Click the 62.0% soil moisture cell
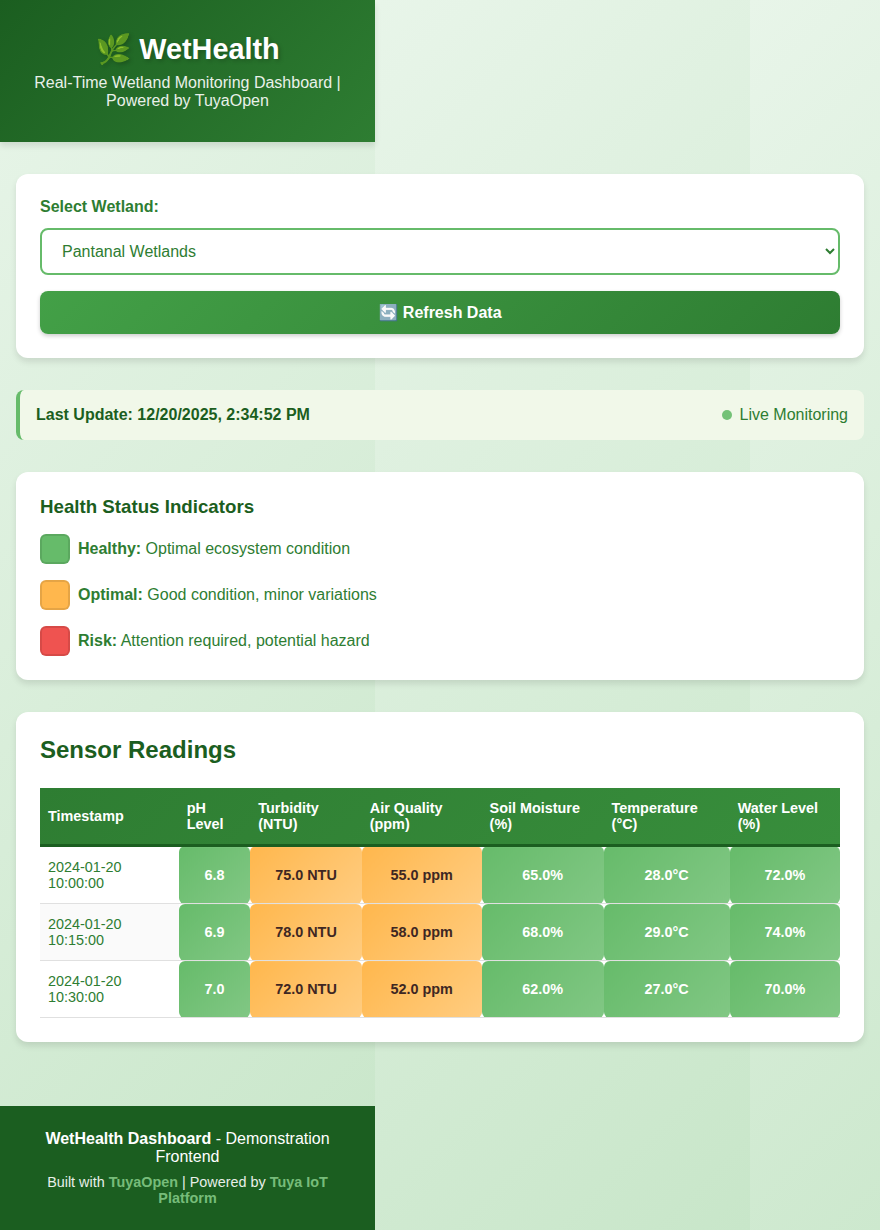880x1230 pixels. (543, 989)
